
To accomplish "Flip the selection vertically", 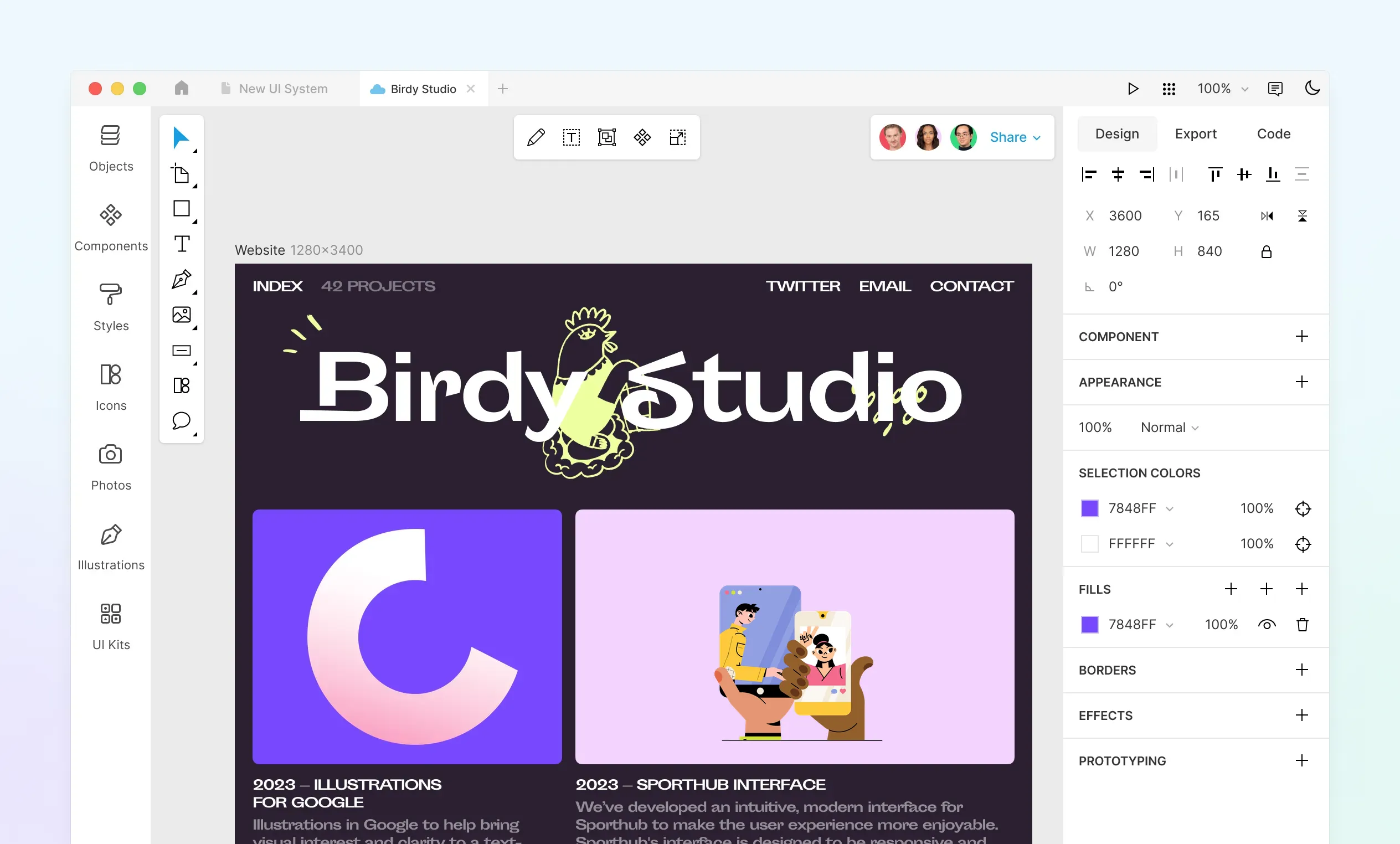I will click(1303, 216).
